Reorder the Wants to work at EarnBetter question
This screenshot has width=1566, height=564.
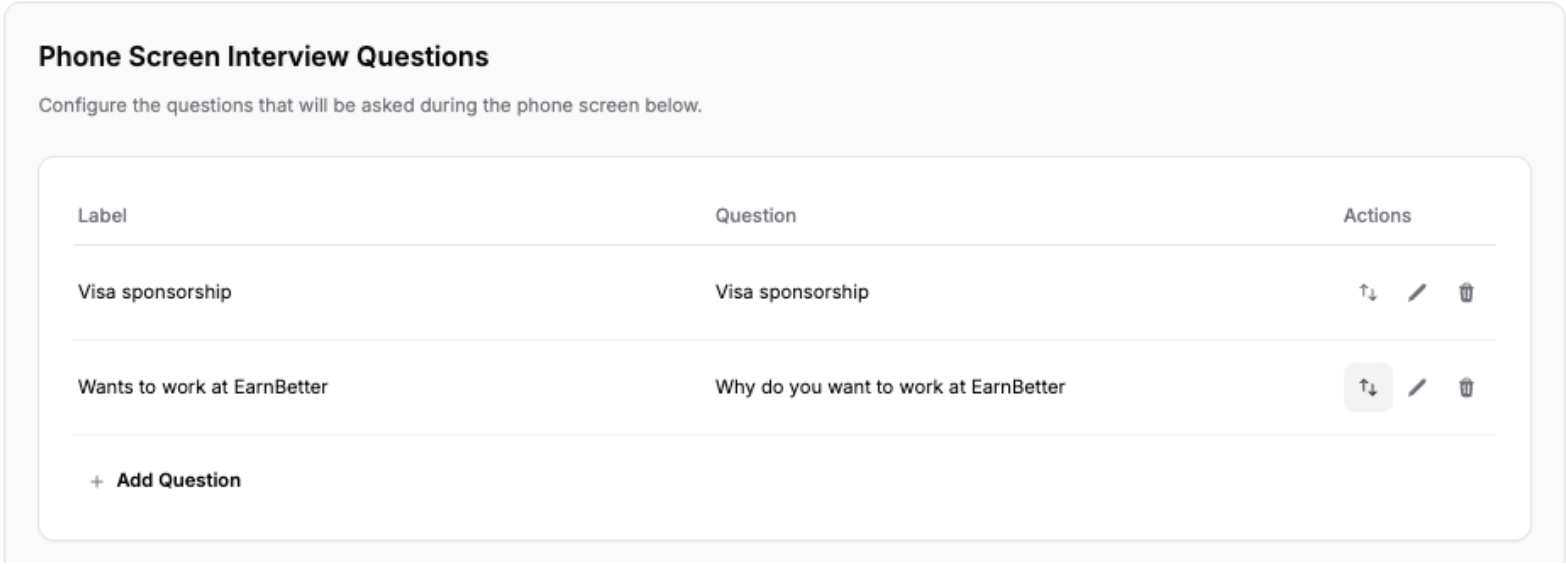1367,387
